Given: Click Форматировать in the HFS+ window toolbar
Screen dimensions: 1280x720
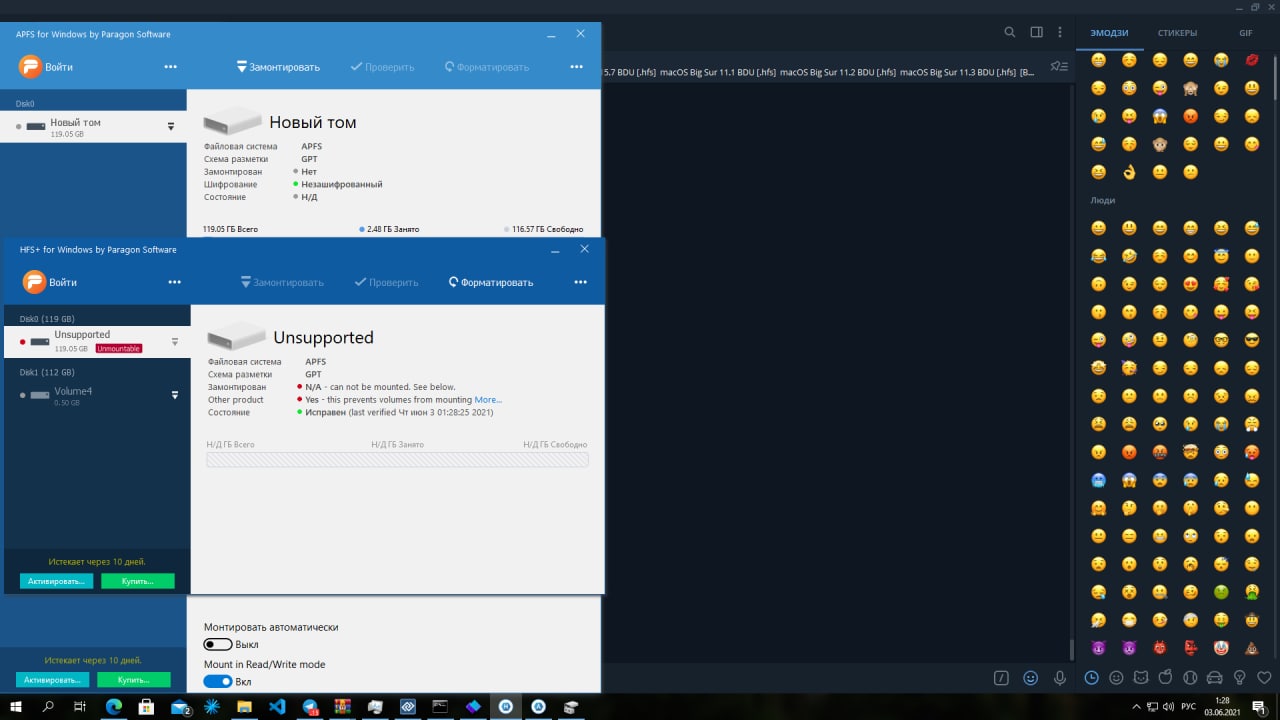Looking at the screenshot, I should tap(490, 282).
